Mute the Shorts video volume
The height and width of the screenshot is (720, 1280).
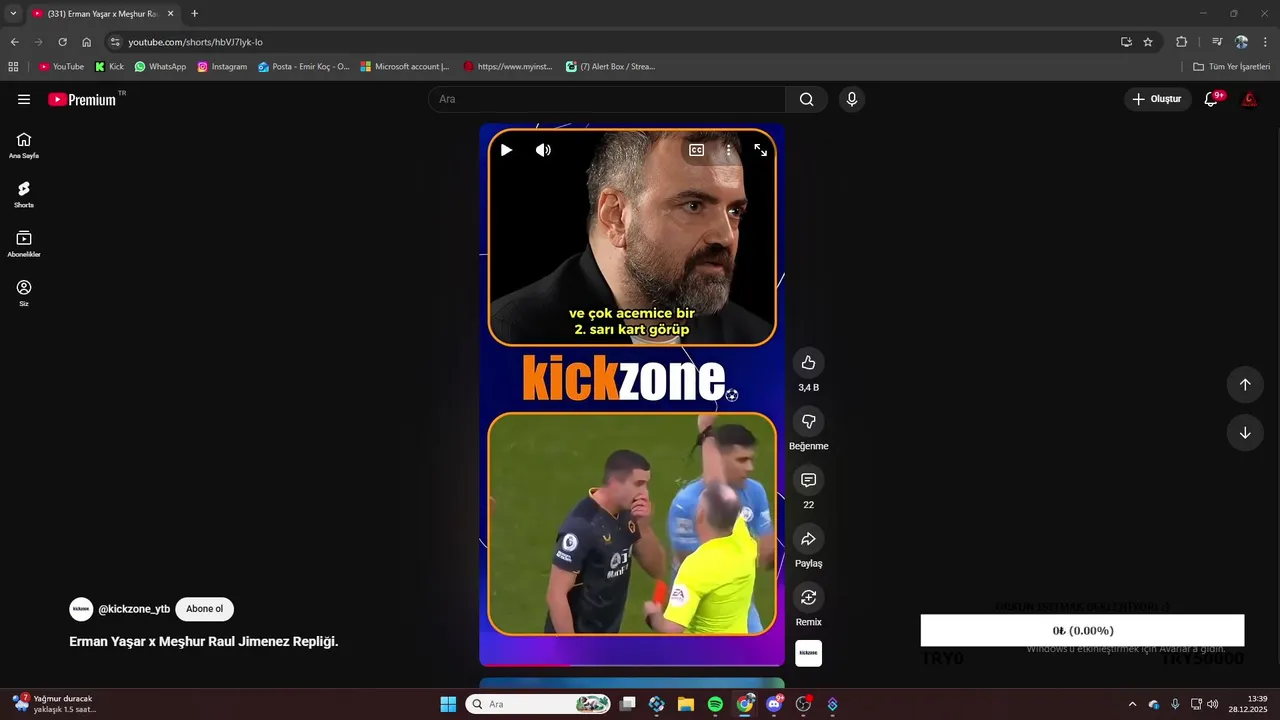coord(543,150)
